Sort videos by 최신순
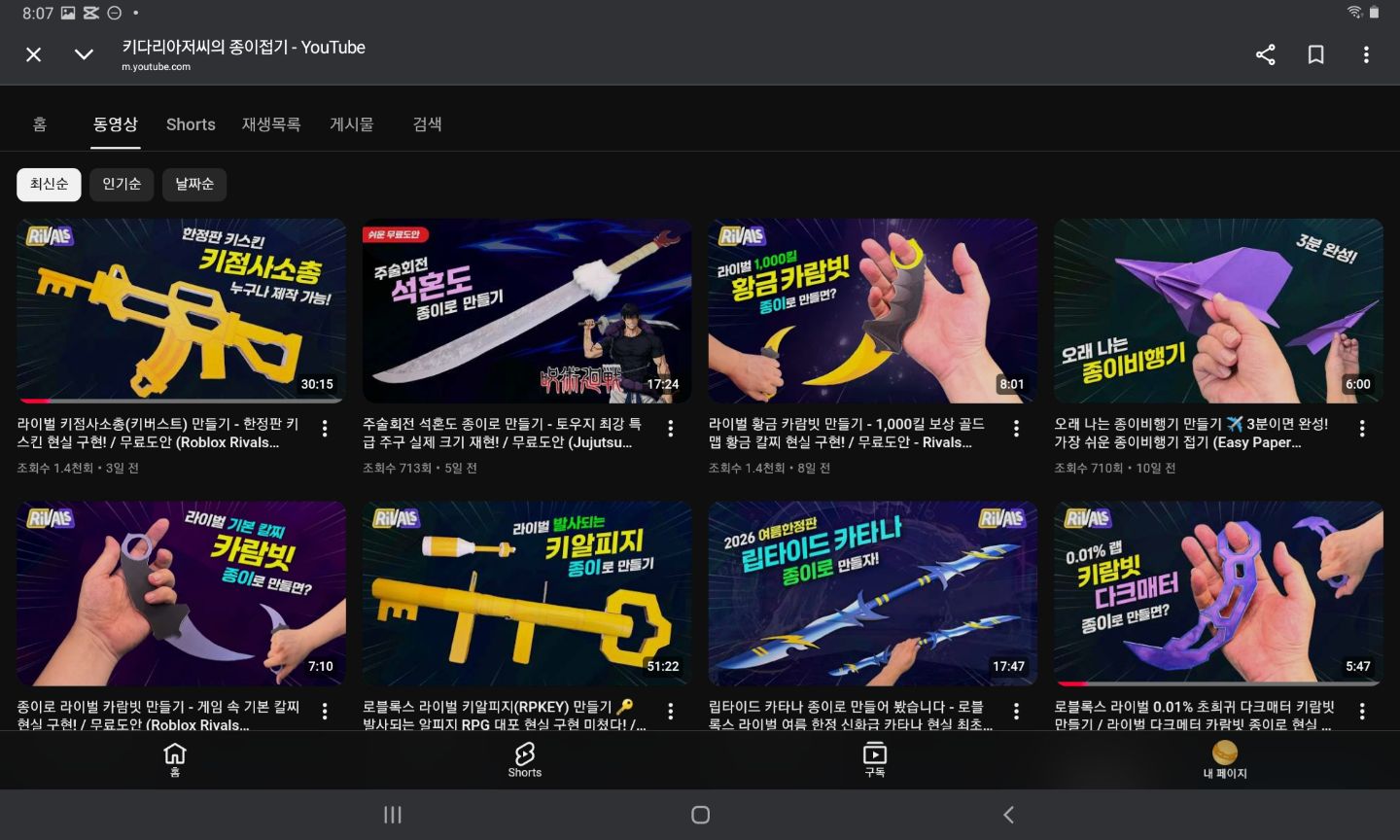The height and width of the screenshot is (840, 1400). click(49, 184)
